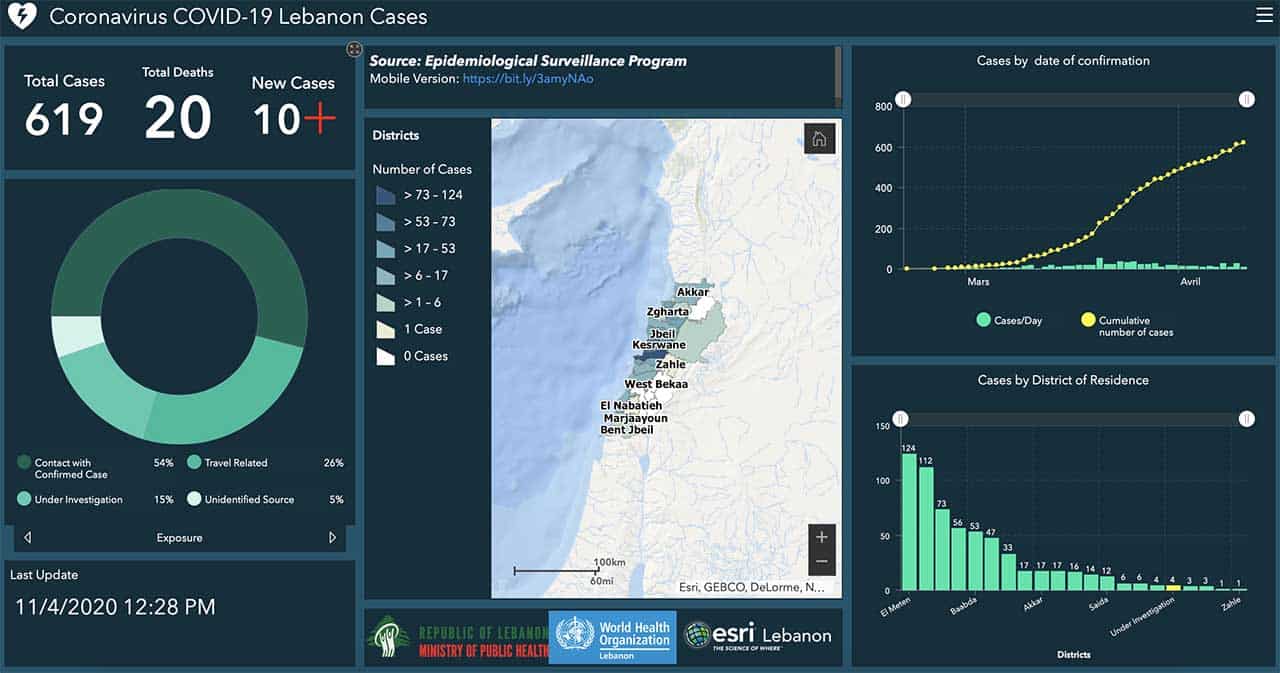Open the mobile version bit.ly link
Viewport: 1280px width, 673px height.
(x=527, y=78)
